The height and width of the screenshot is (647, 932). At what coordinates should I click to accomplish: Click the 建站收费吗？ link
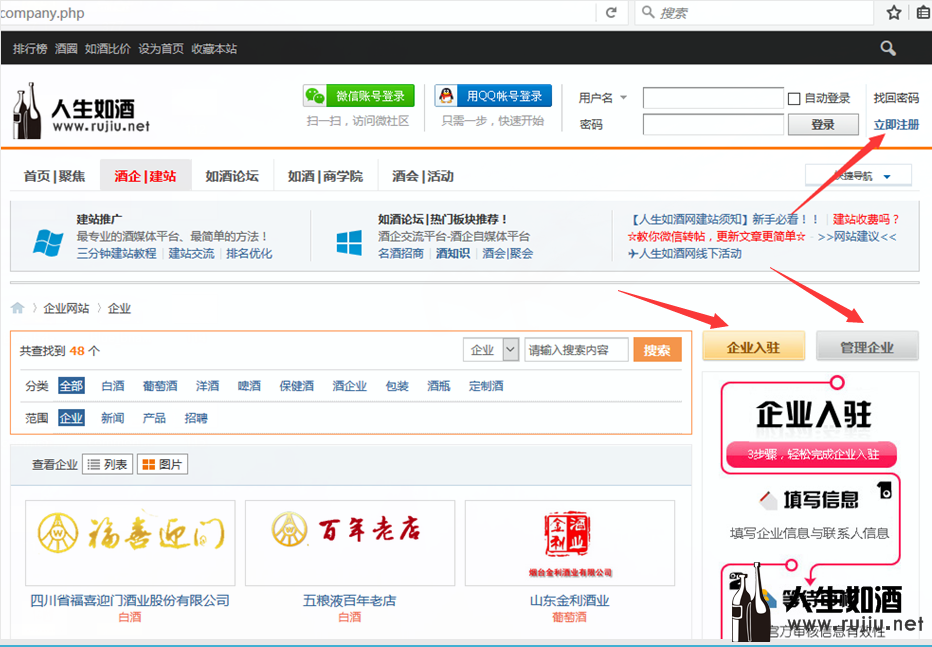[866, 219]
